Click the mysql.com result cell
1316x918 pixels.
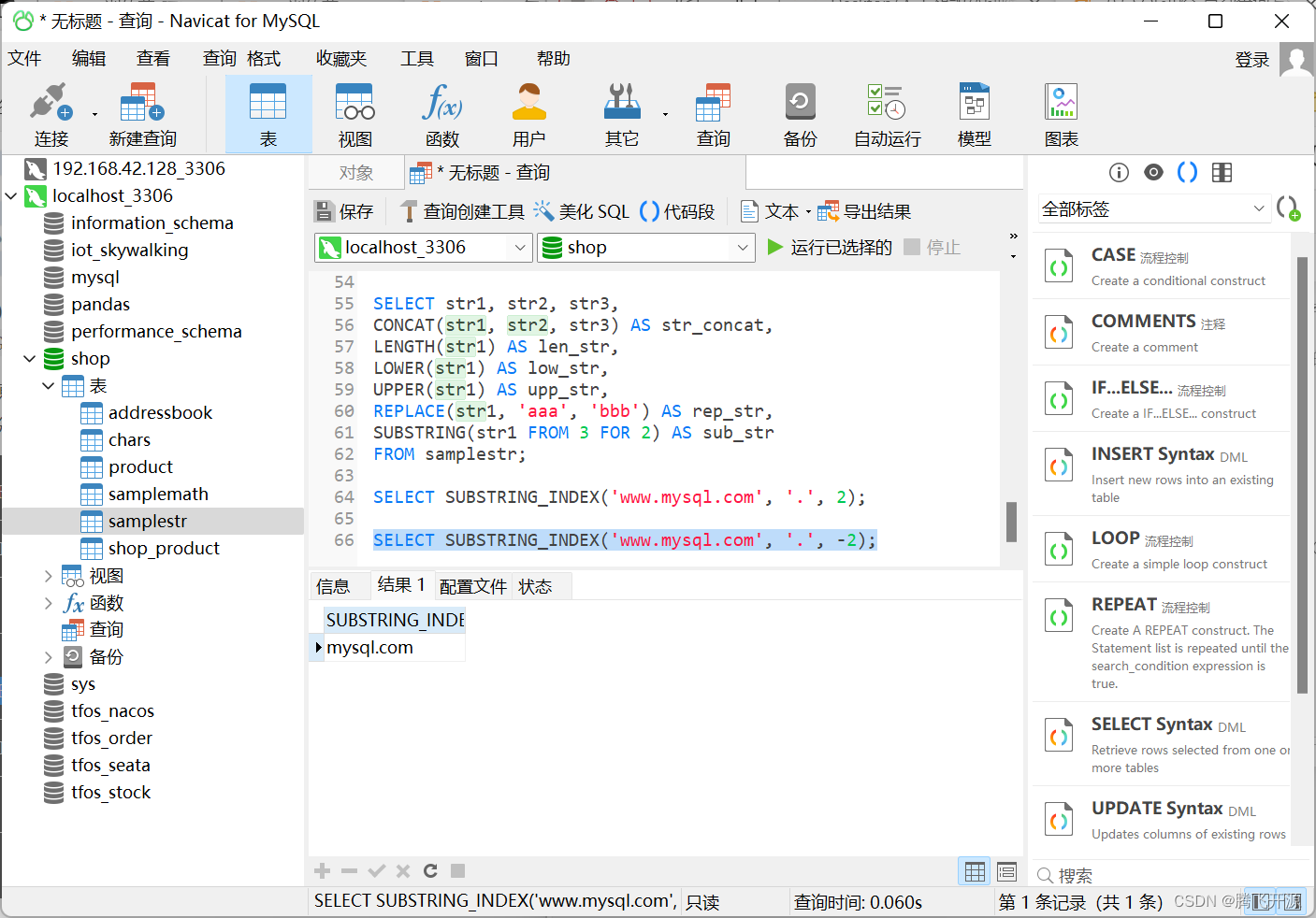394,648
